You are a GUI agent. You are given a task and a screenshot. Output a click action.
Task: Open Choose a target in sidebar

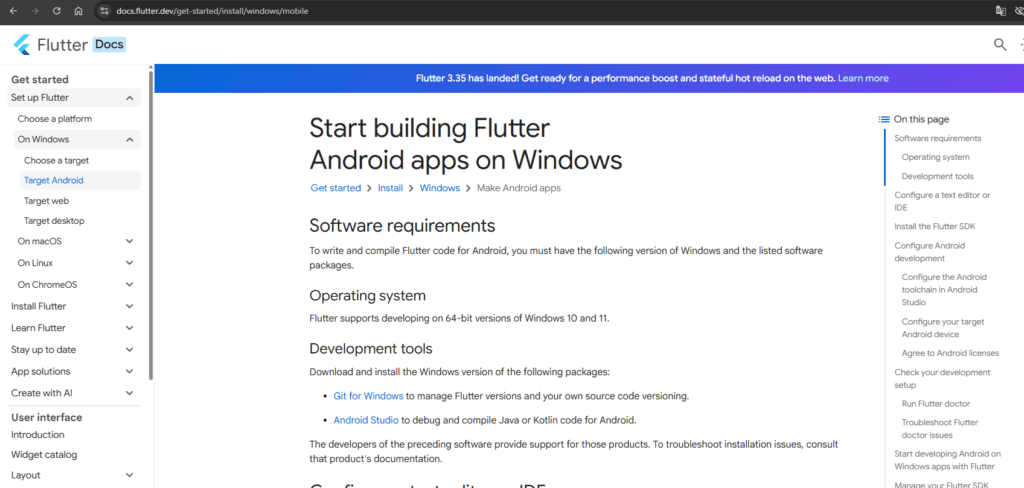point(56,160)
